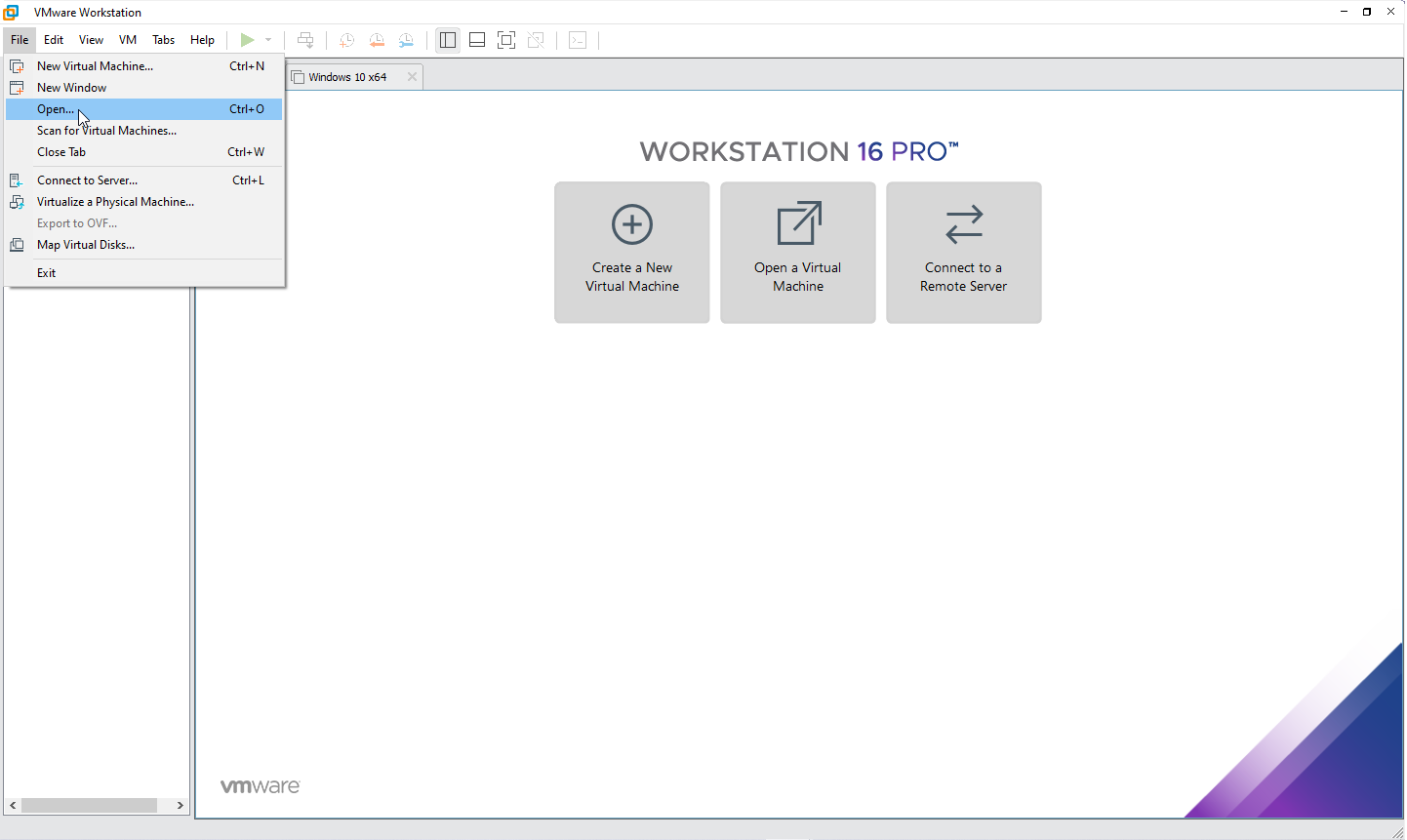Toggle the Show Library sidebar icon

tap(448, 40)
